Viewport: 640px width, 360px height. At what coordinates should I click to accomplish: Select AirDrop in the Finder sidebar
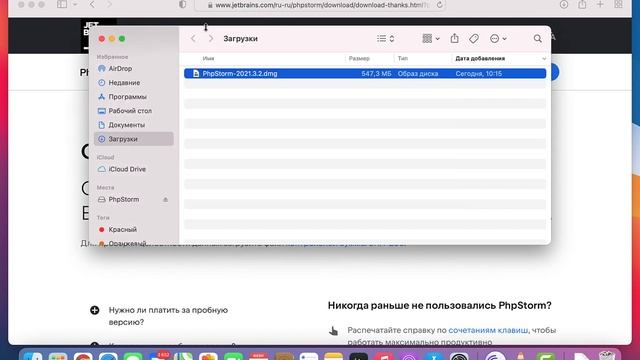pyautogui.click(x=120, y=69)
